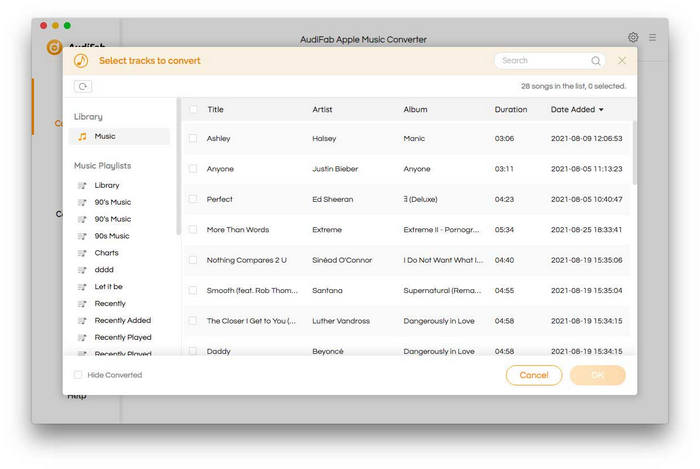Screen dimensions: 700x469
Task: Click the dialog header music note icon
Action: point(81,61)
